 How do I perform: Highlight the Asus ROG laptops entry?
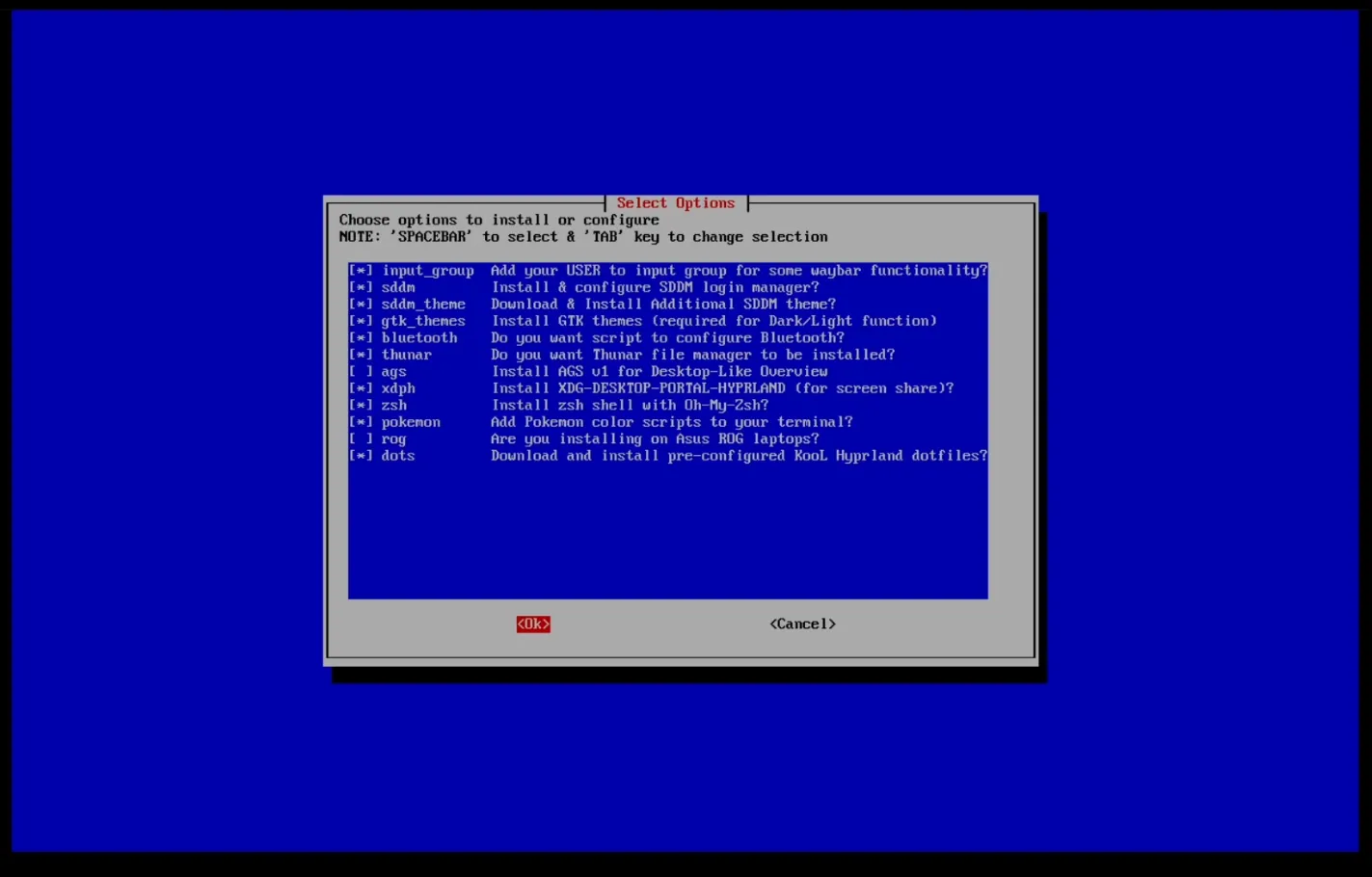tap(655, 439)
